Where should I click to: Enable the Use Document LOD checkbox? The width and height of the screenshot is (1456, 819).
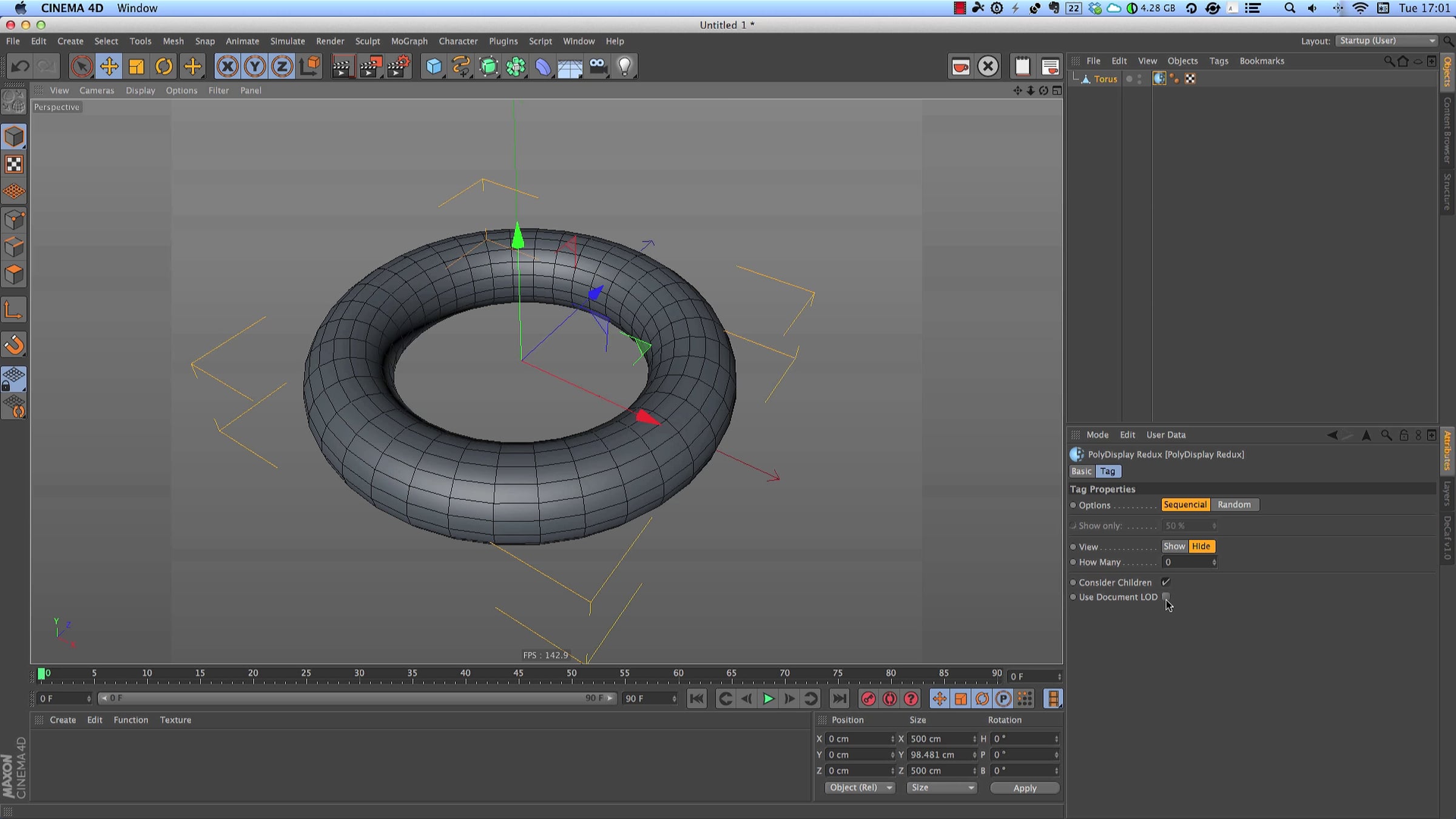(x=1165, y=597)
